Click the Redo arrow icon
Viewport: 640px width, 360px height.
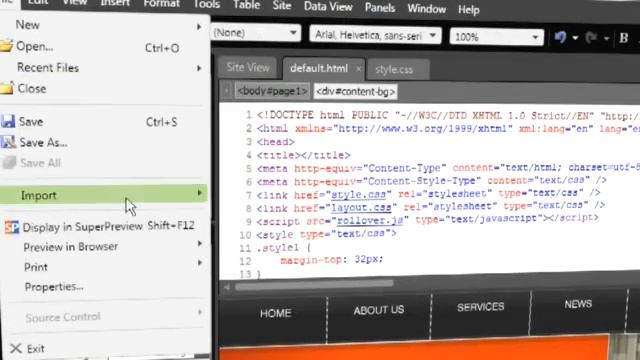click(591, 38)
